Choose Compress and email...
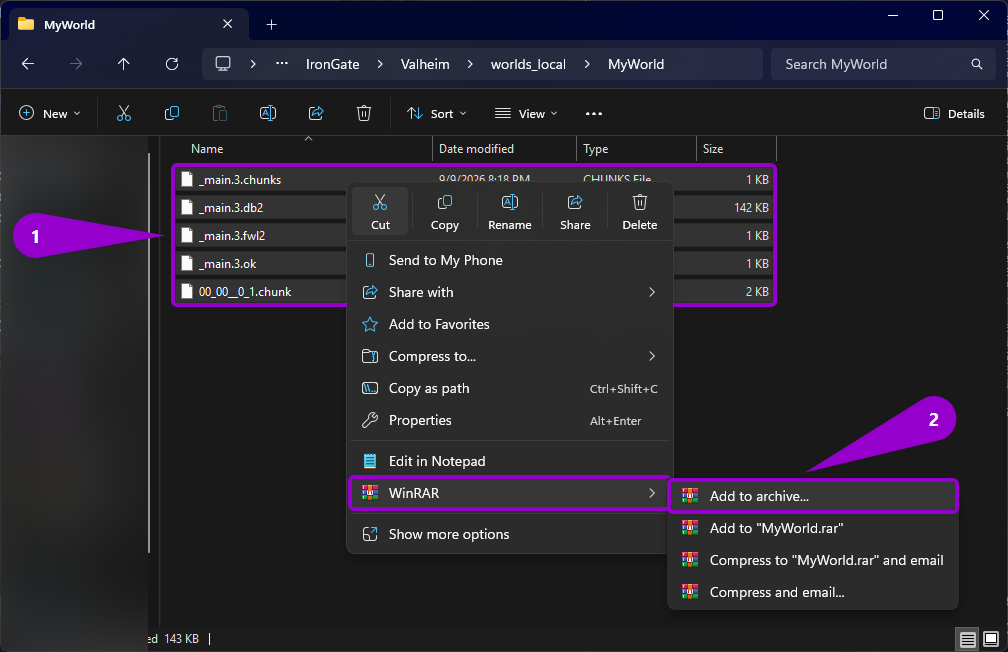1008x652 pixels. (x=813, y=592)
